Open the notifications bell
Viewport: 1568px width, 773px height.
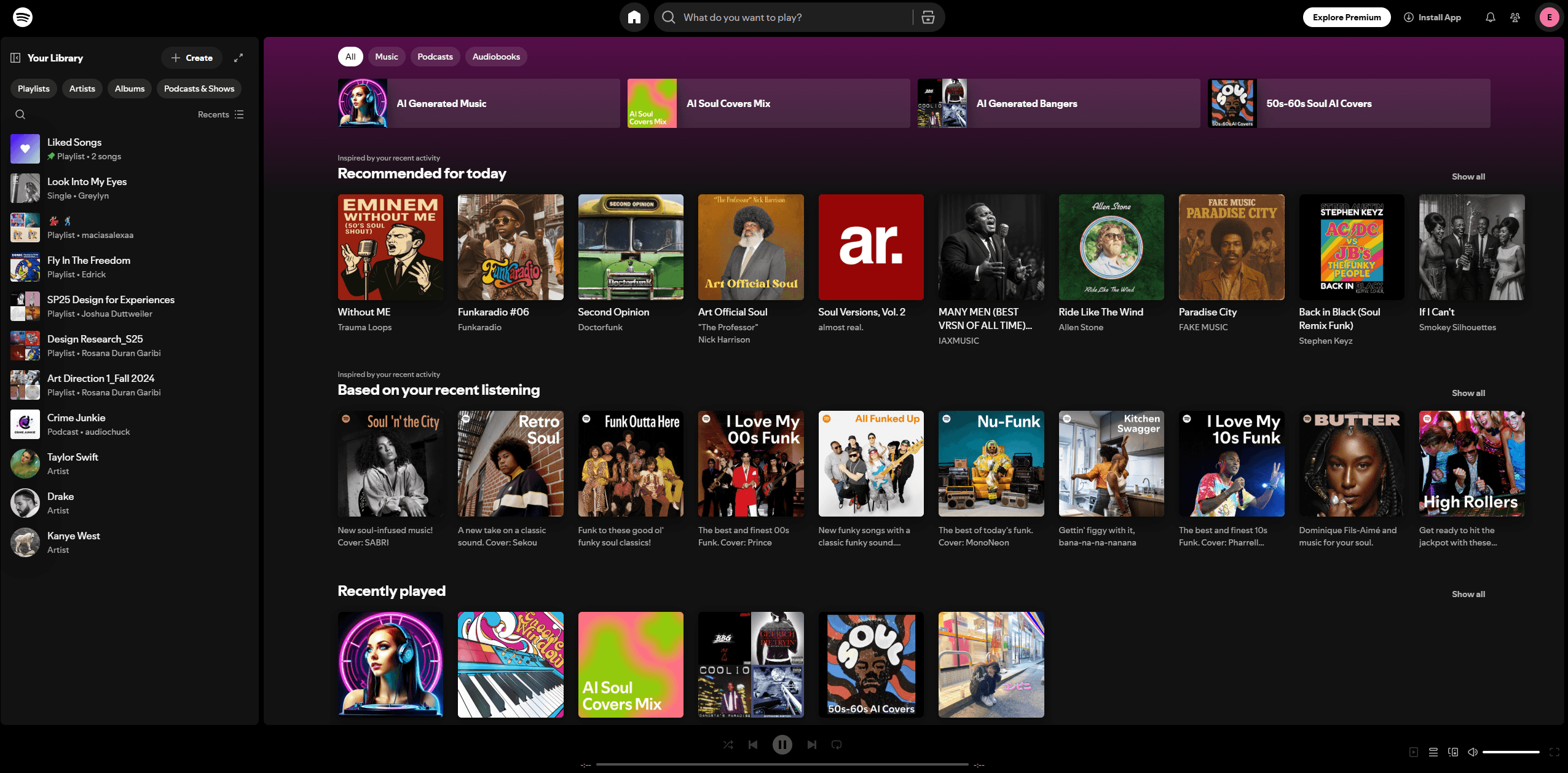(1490, 17)
